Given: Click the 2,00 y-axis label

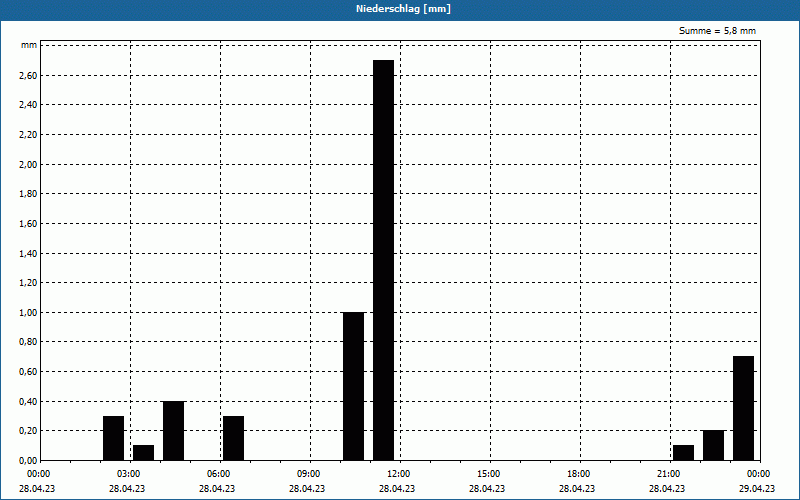Looking at the screenshot, I should click(x=28, y=164).
